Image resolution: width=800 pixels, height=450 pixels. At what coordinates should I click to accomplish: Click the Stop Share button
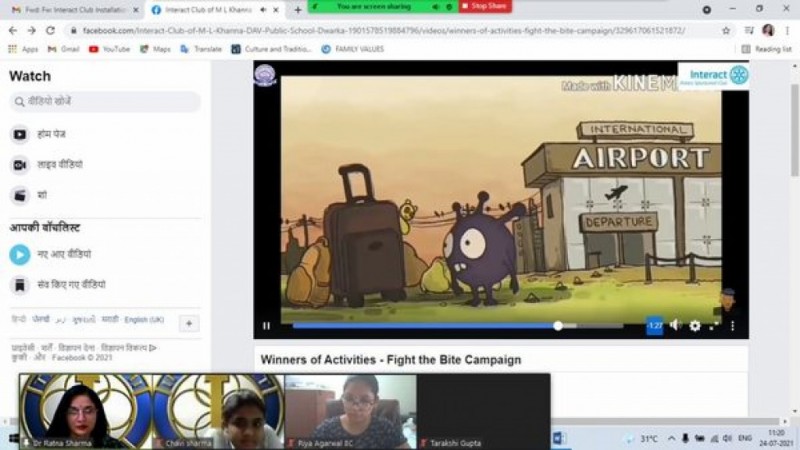(x=485, y=6)
